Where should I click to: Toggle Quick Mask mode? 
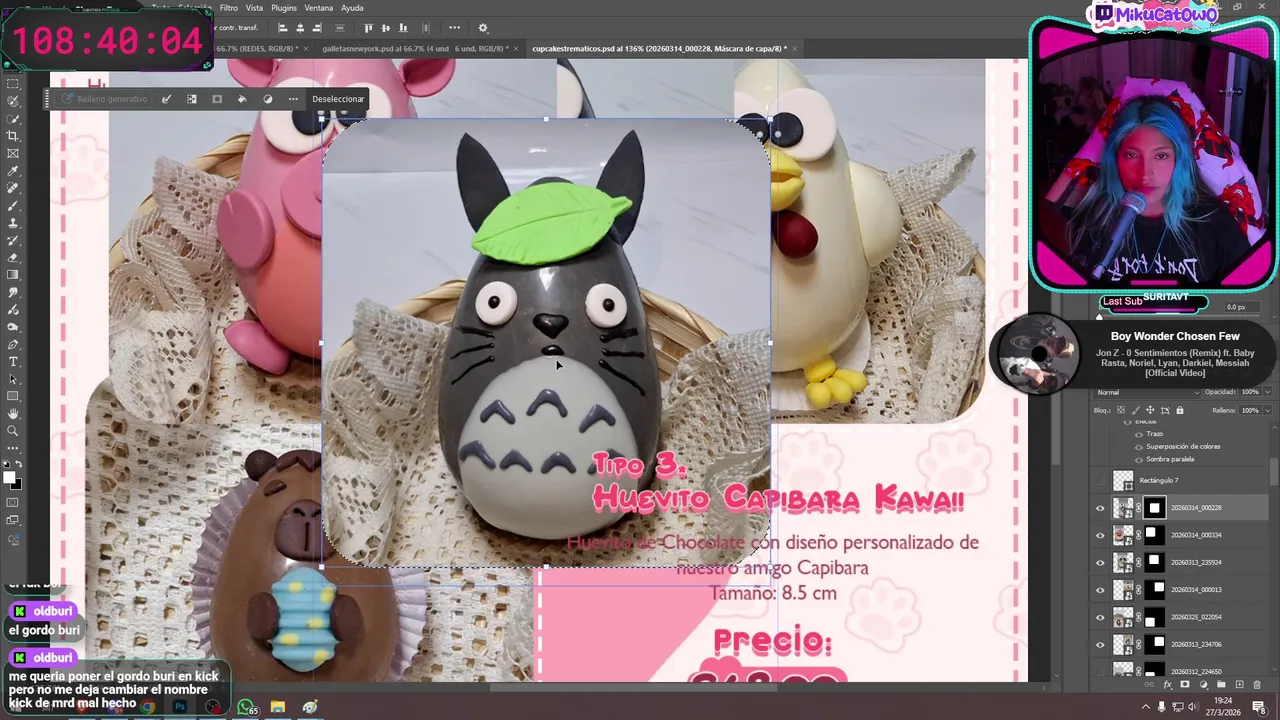(13, 503)
